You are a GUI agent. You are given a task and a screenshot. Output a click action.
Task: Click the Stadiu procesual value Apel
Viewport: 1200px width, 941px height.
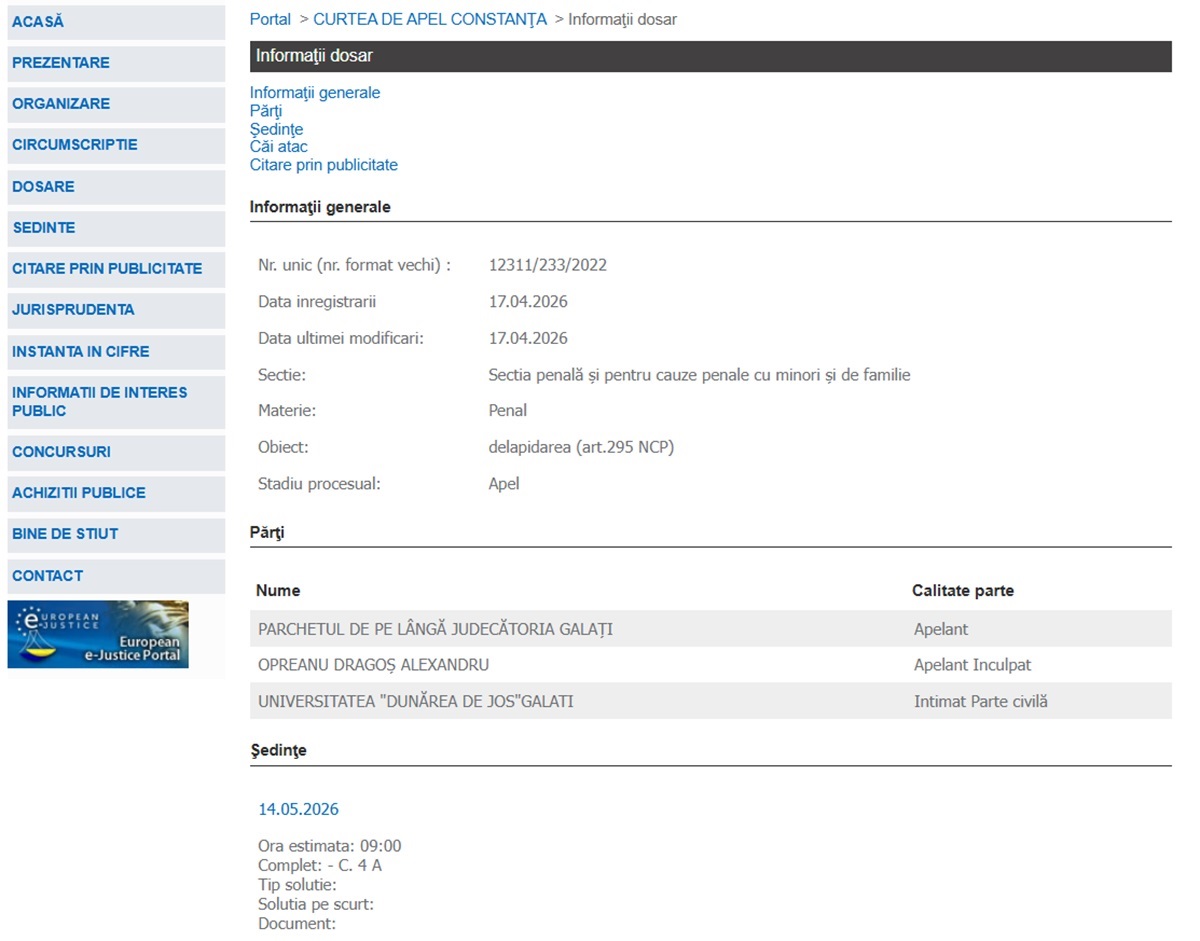504,484
